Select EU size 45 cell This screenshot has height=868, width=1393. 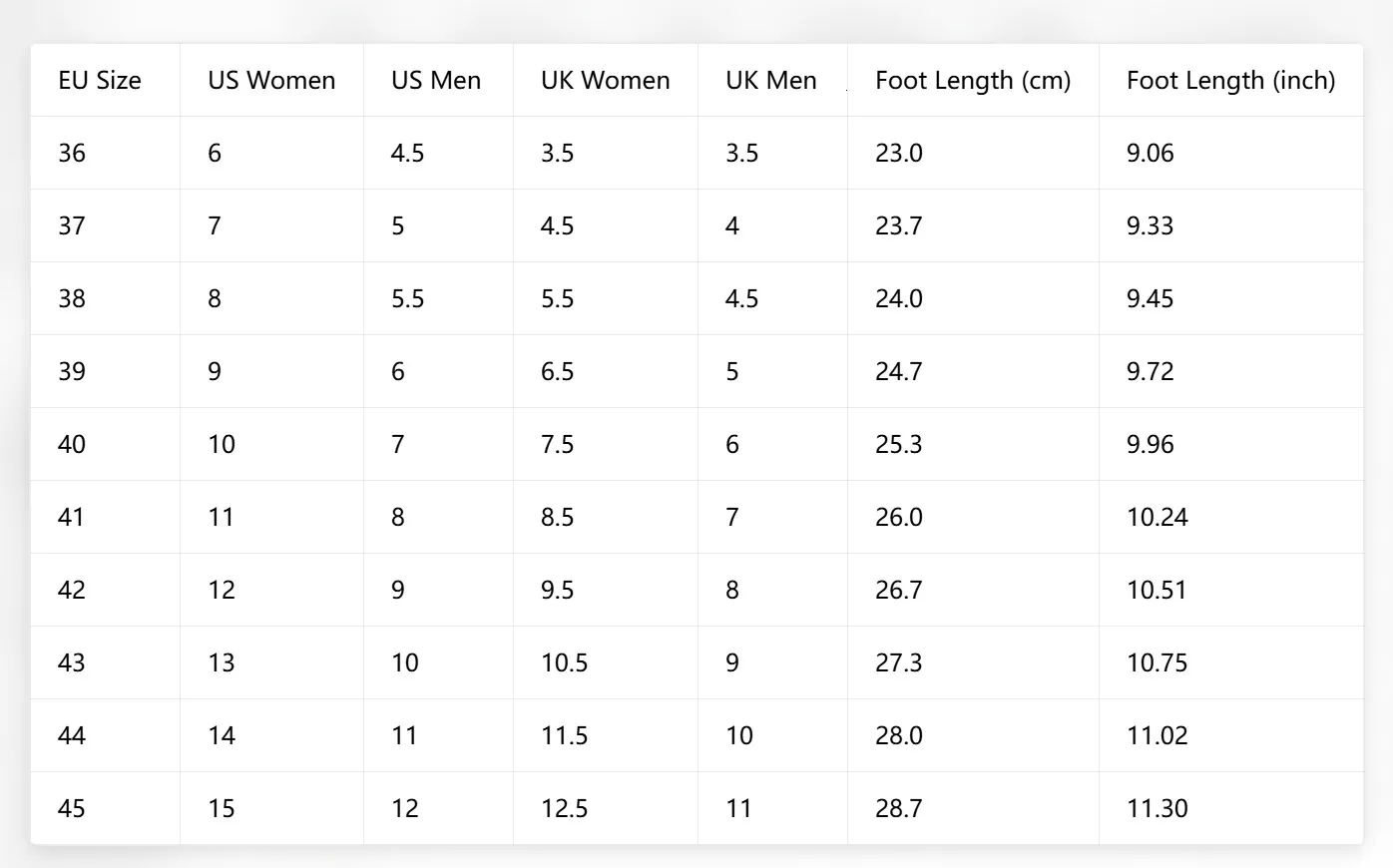tap(105, 809)
